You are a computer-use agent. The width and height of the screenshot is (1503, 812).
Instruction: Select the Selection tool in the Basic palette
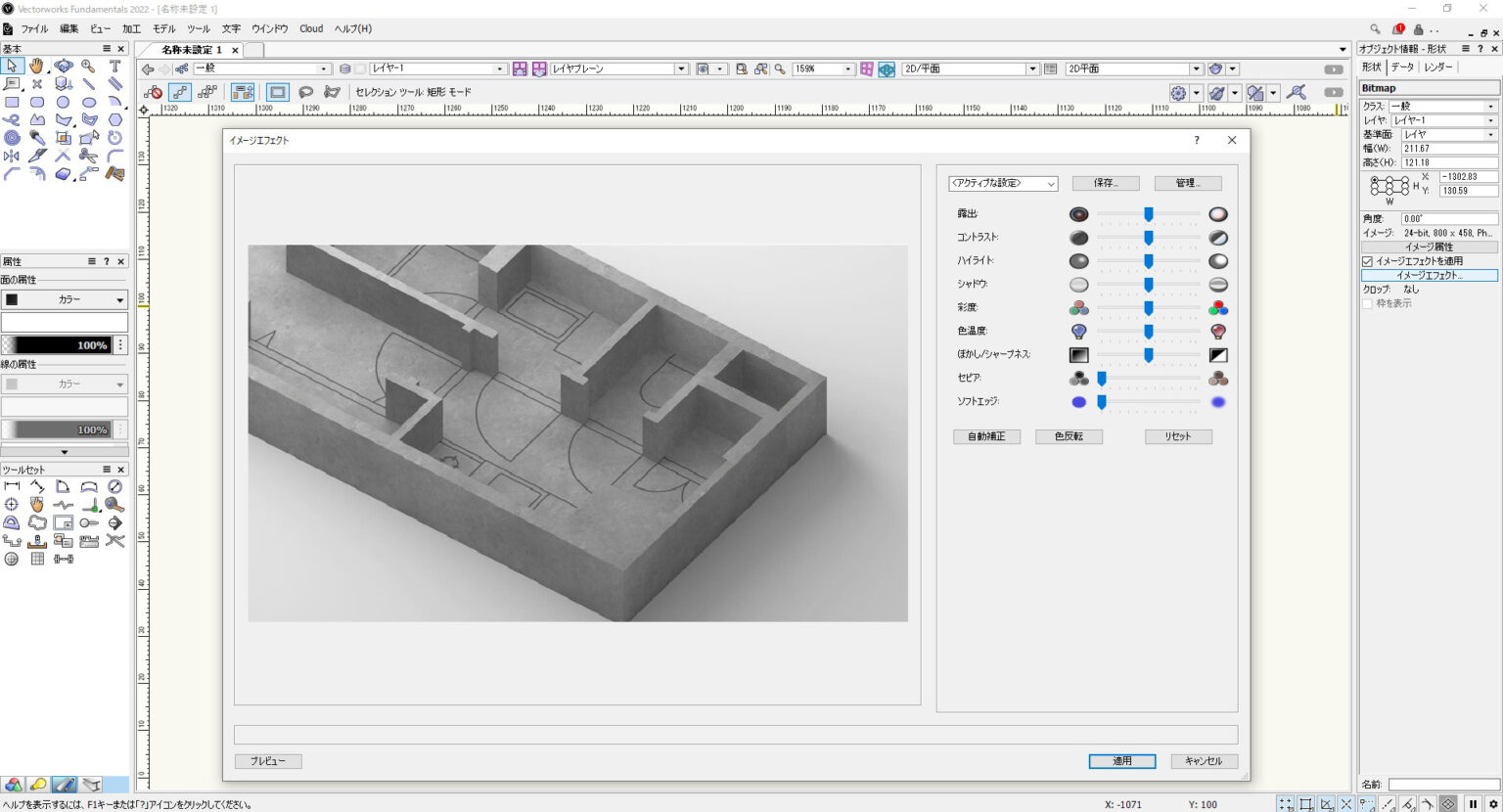(13, 66)
